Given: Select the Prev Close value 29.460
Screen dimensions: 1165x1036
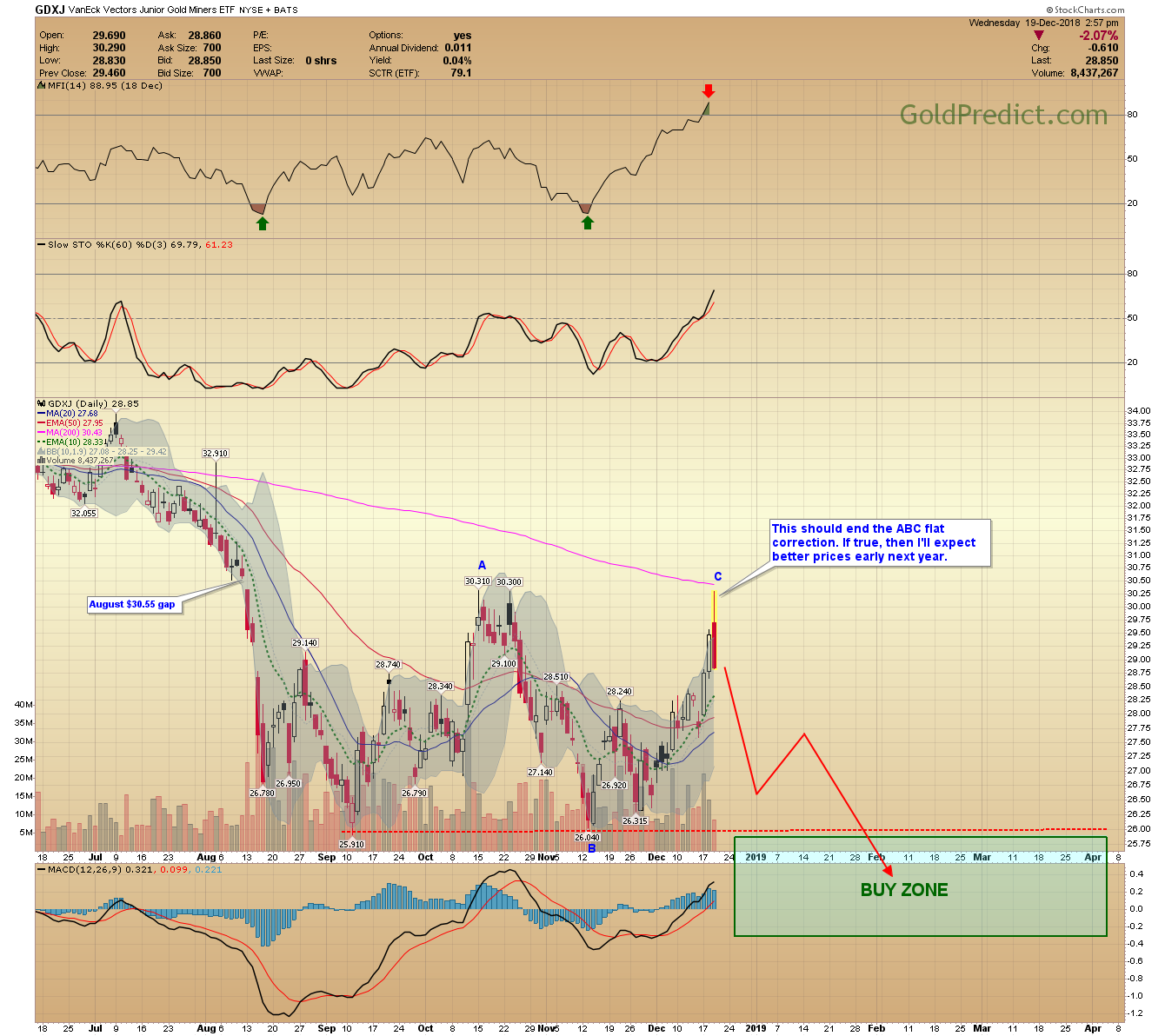Looking at the screenshot, I should 109,73.
